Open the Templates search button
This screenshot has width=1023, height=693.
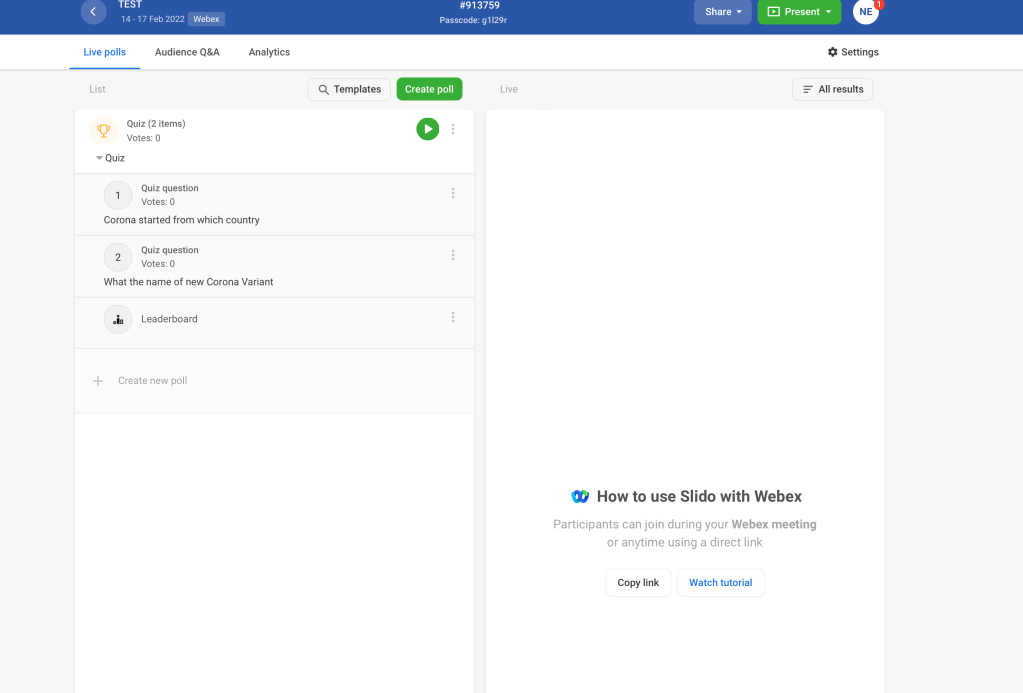(349, 89)
